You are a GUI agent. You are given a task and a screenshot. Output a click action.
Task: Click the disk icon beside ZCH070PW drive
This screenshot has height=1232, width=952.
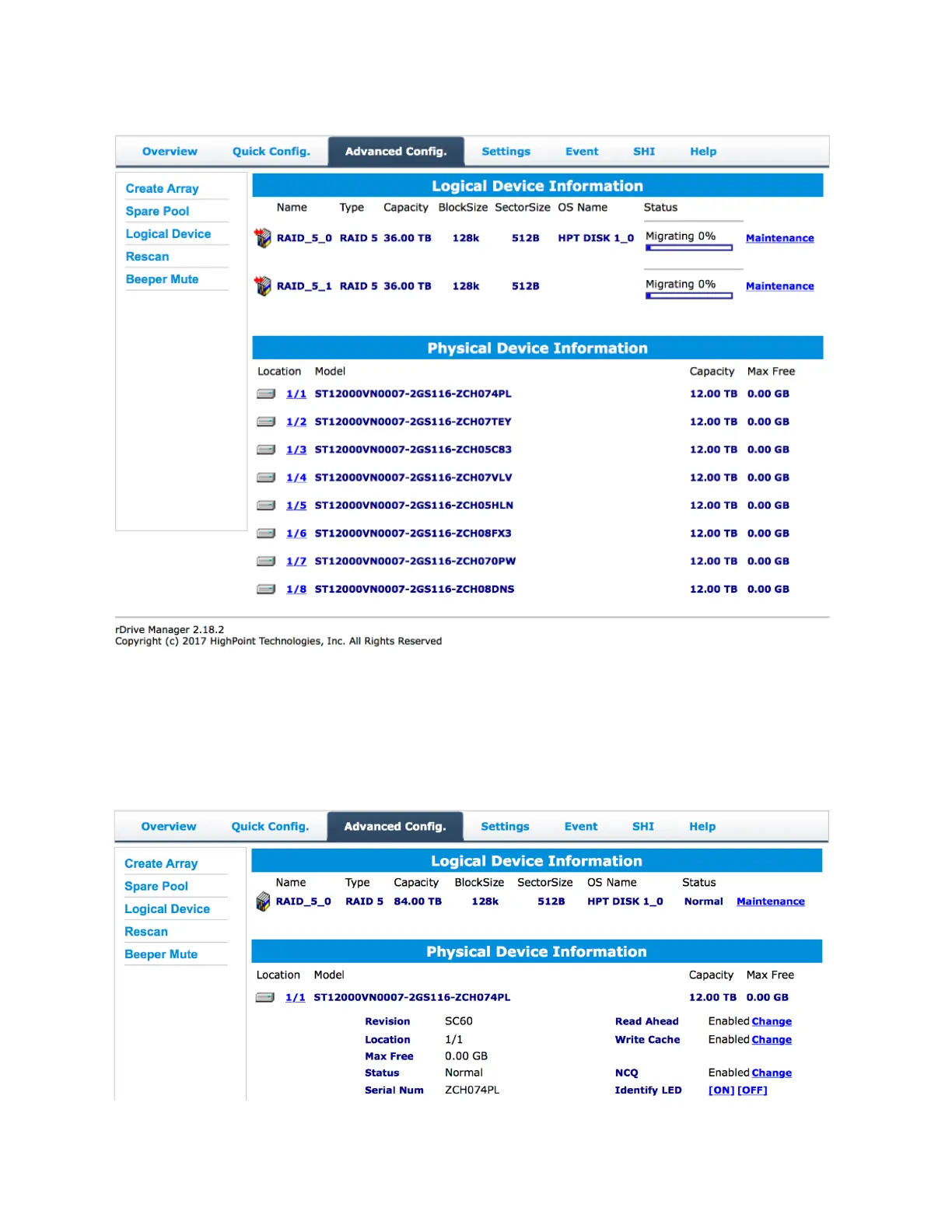pyautogui.click(x=266, y=562)
